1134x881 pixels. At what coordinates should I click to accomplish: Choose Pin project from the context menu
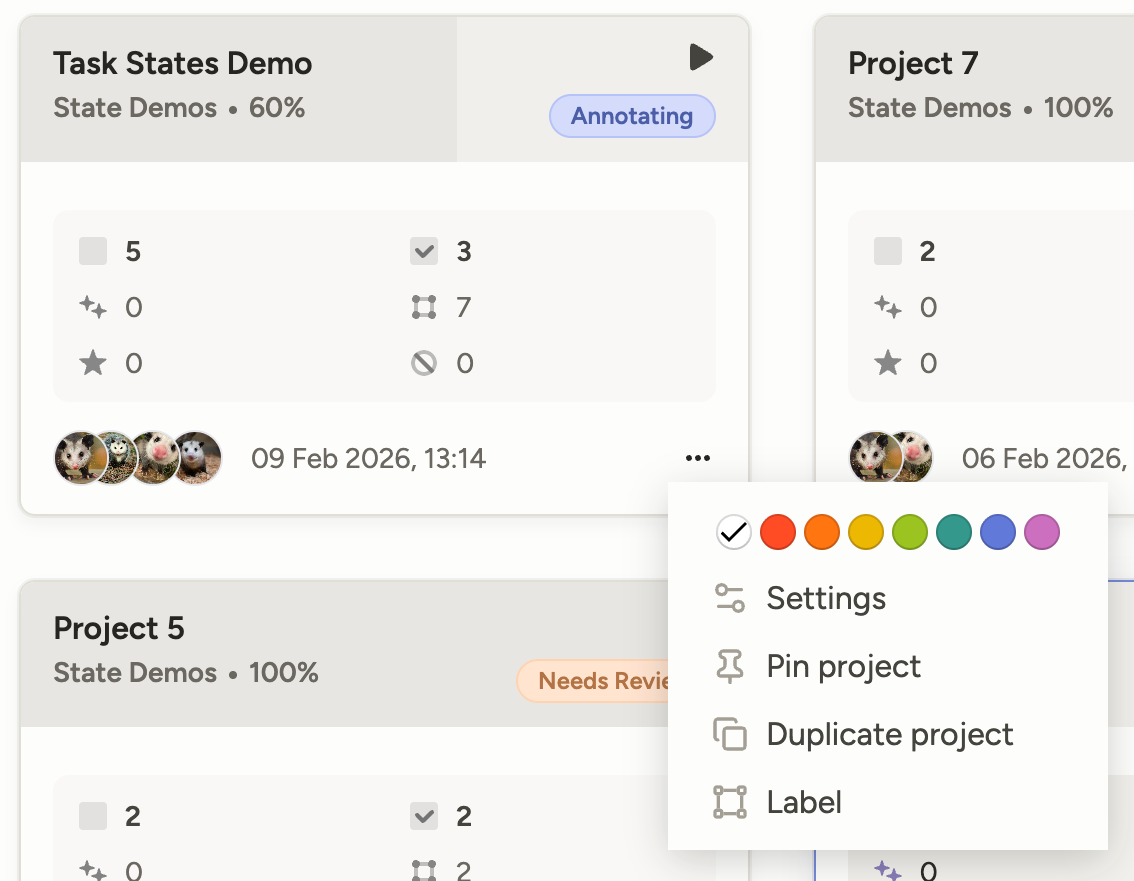843,666
